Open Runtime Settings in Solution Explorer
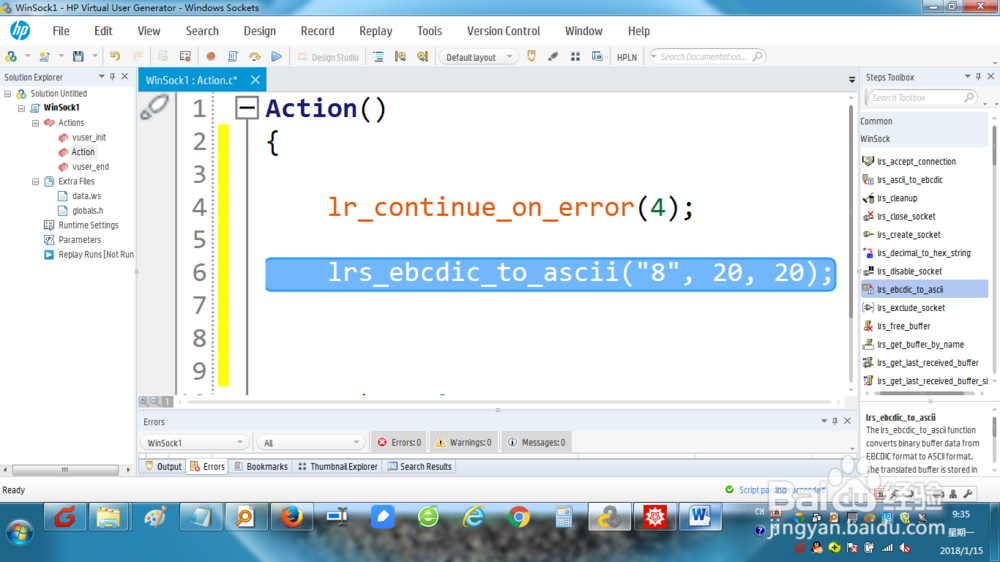 (81, 225)
